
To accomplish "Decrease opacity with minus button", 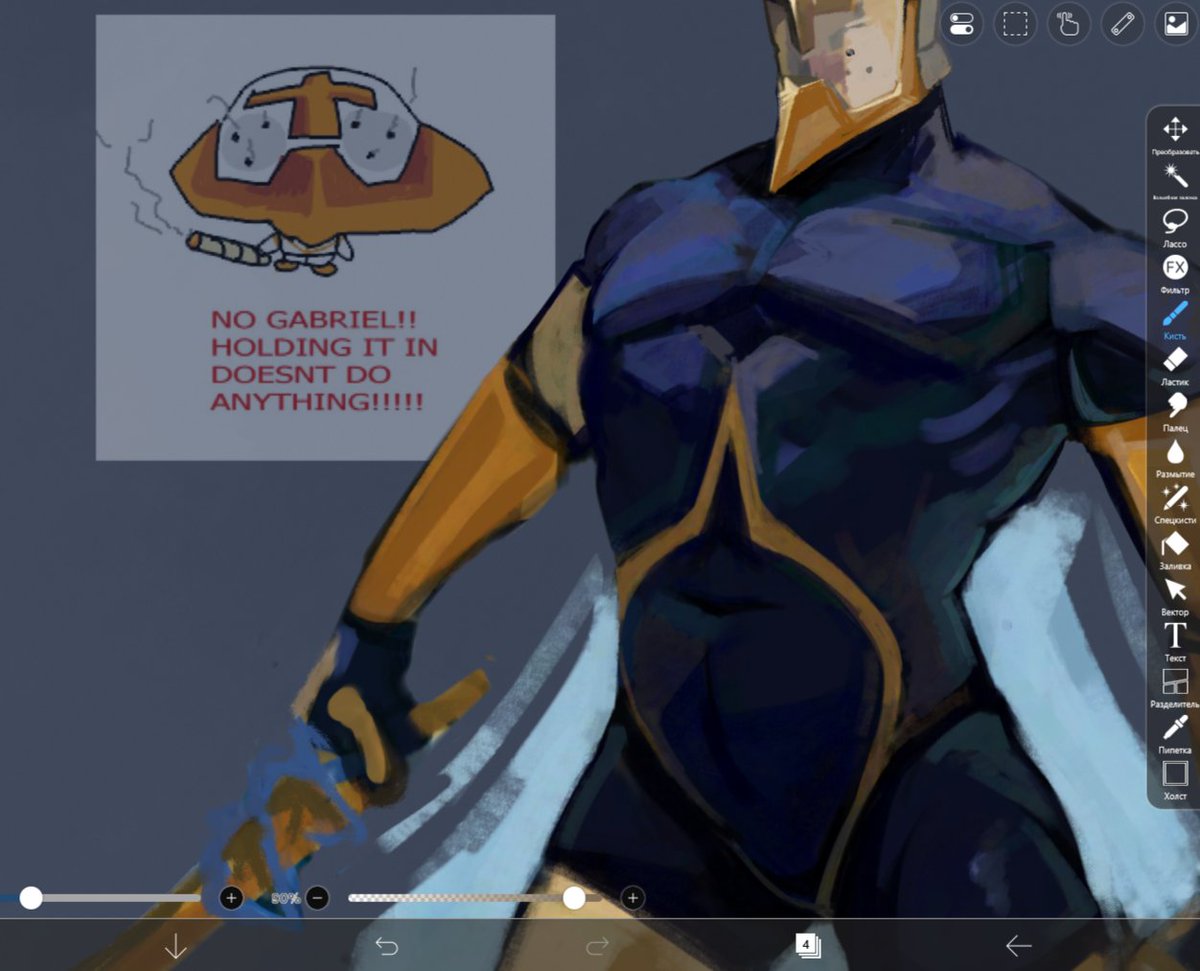I will (317, 898).
